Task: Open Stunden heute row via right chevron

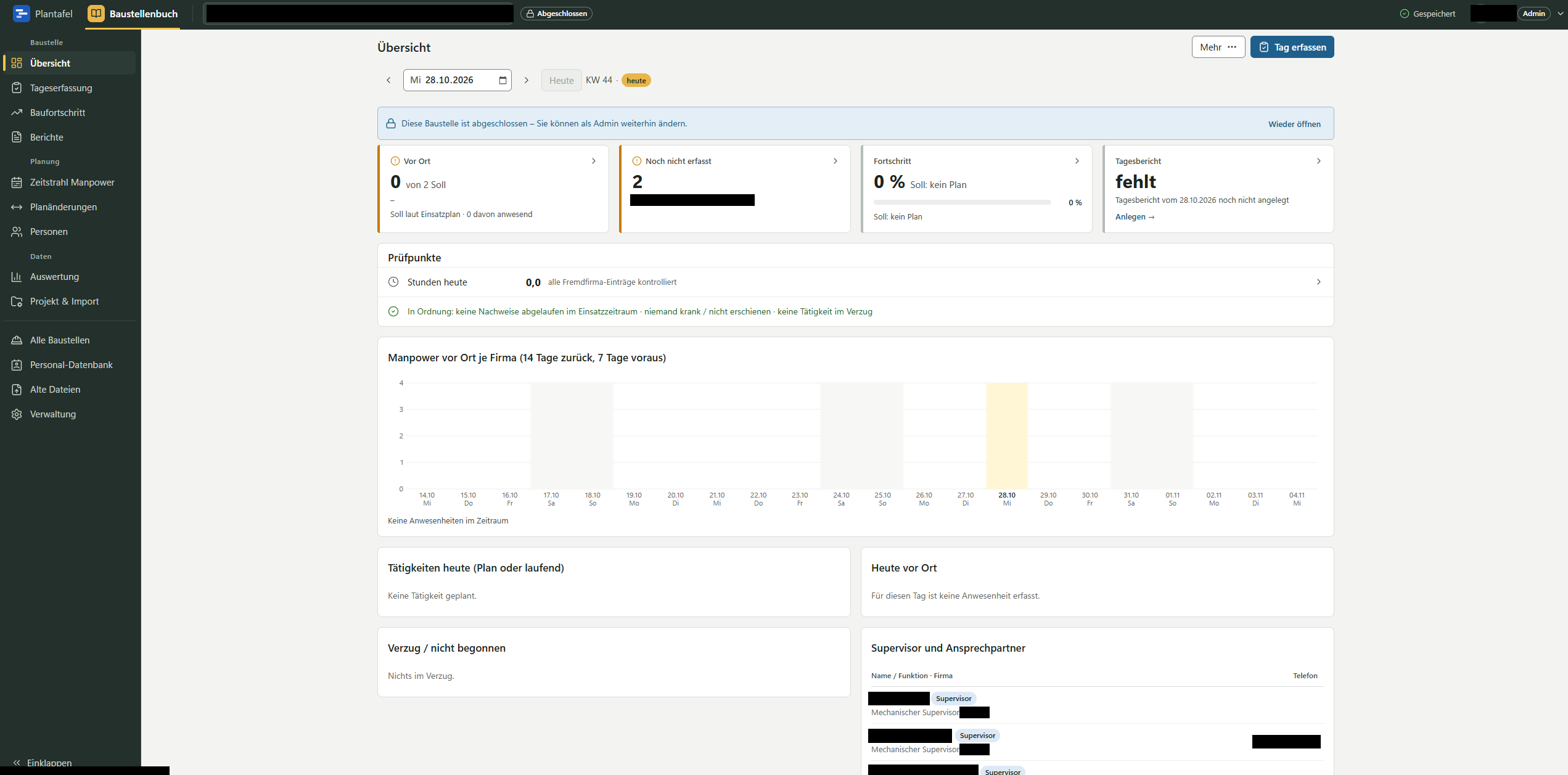Action: tap(1319, 282)
